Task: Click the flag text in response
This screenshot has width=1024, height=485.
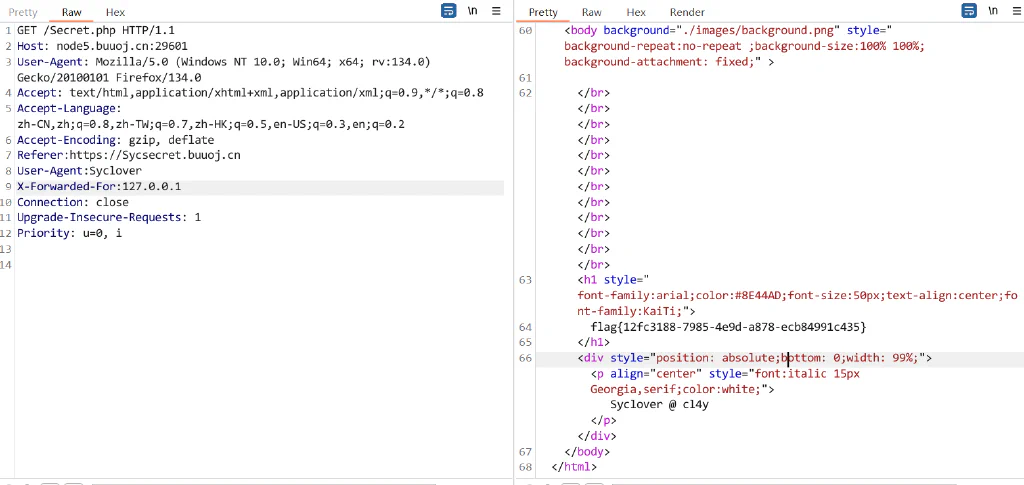Action: pos(728,327)
